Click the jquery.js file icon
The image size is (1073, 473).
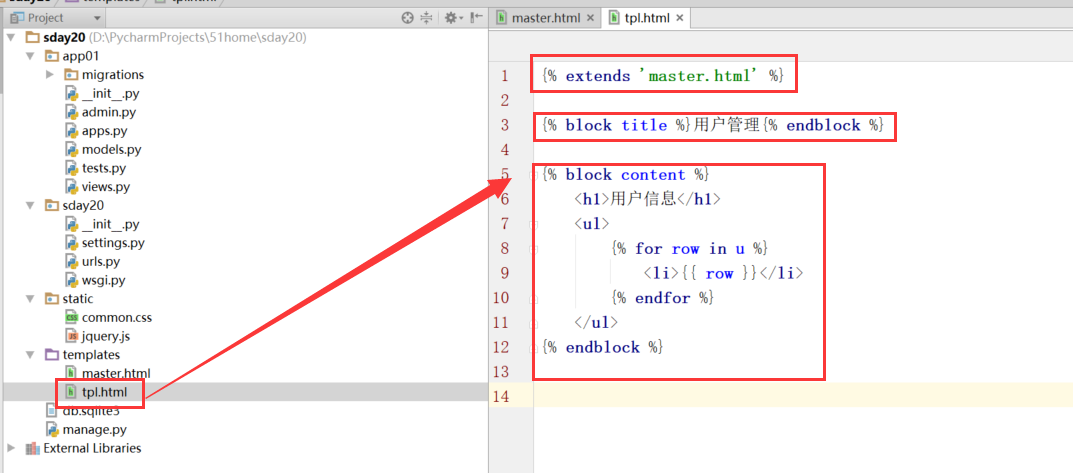click(71, 336)
